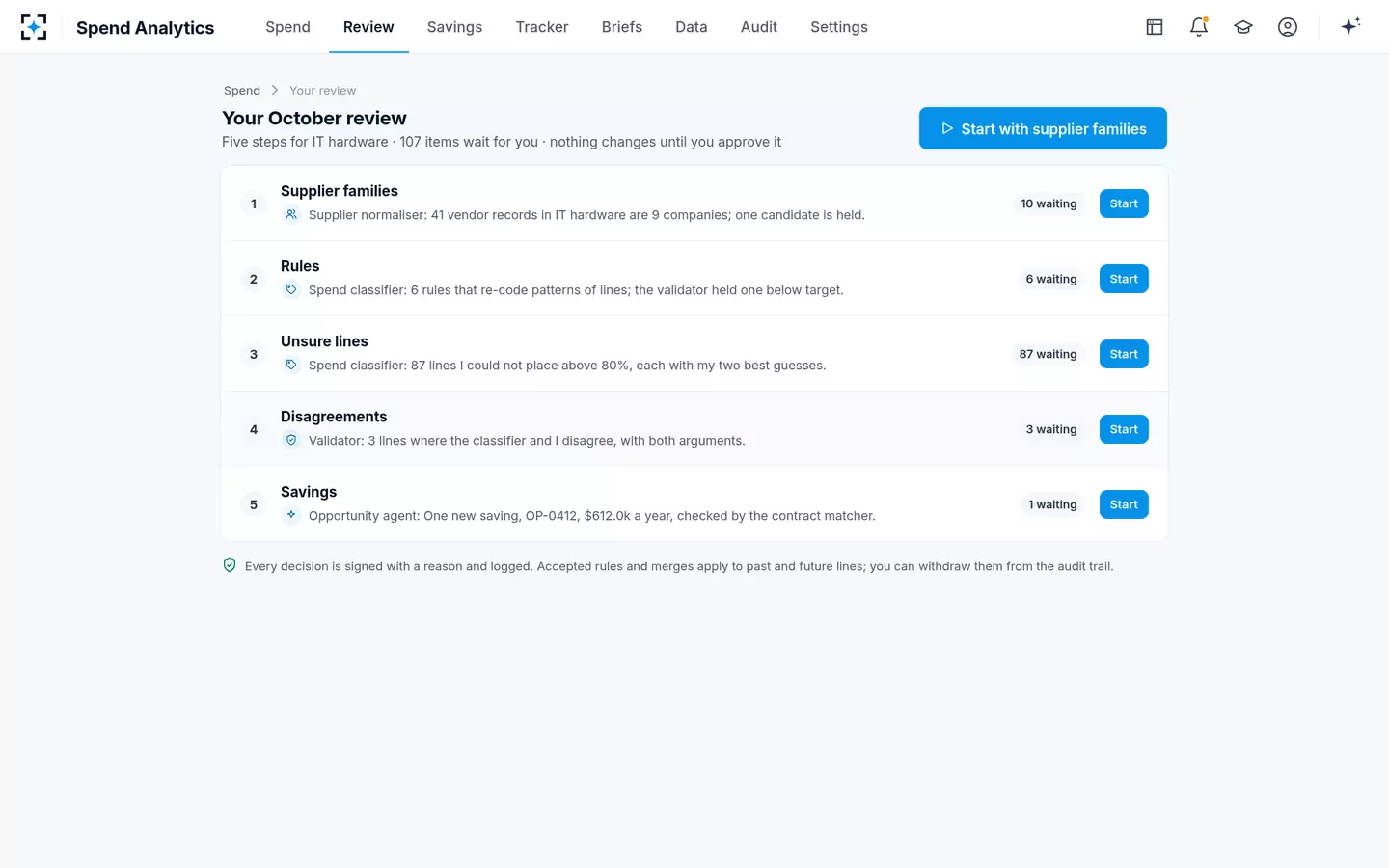The height and width of the screenshot is (868, 1389).
Task: Open the Savings tab
Action: pos(454,27)
